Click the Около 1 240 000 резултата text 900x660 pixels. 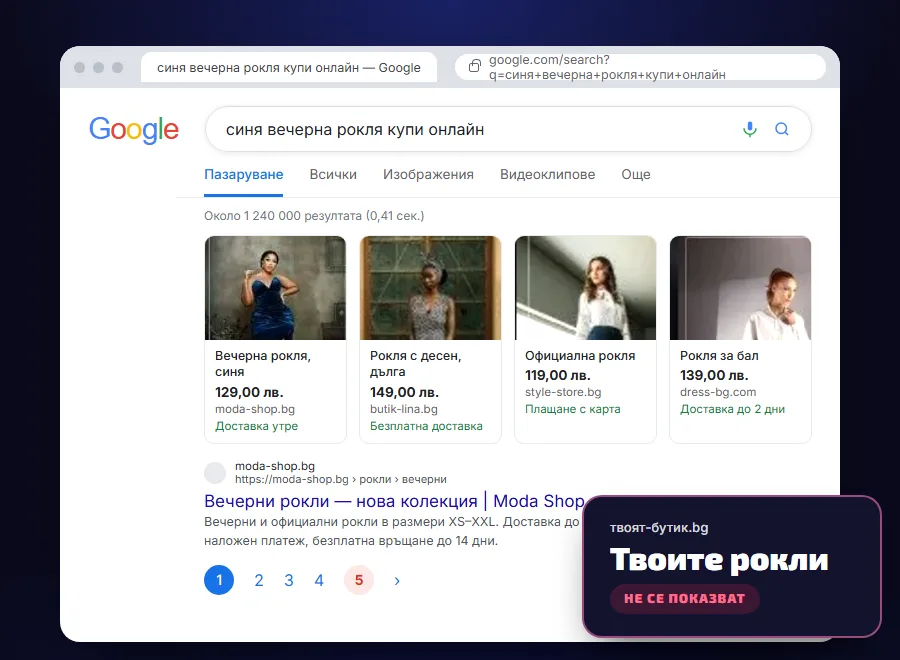[314, 216]
